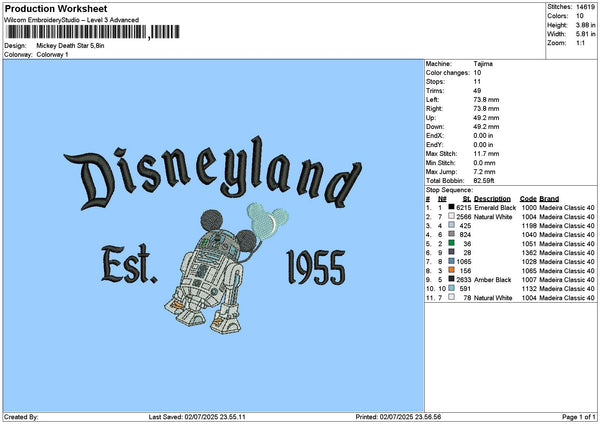Click the 'N#' column header
Viewport: 600px width, 424px height.
(442, 199)
